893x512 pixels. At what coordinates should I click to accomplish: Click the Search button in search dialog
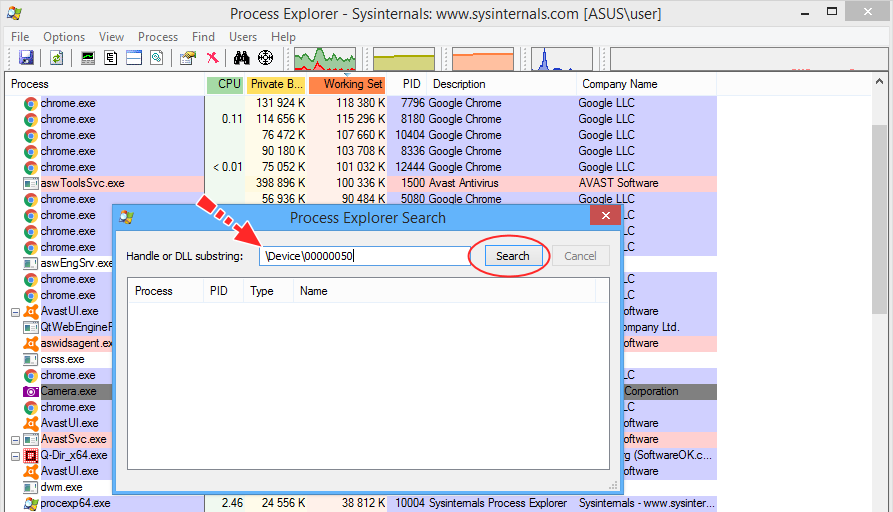[513, 256]
